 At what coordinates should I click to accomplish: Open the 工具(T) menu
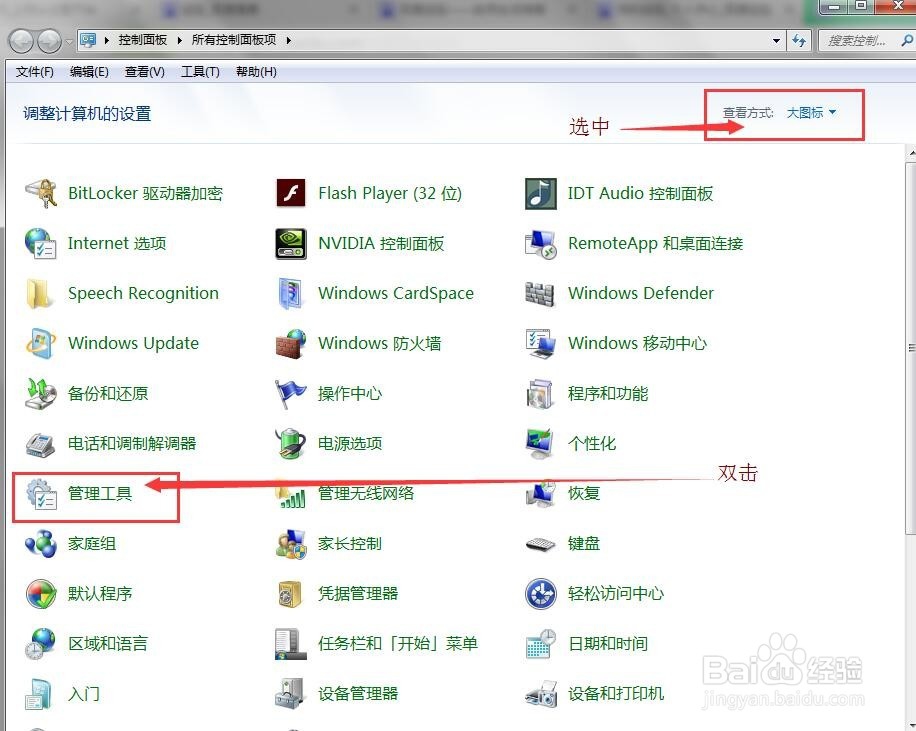[x=200, y=72]
